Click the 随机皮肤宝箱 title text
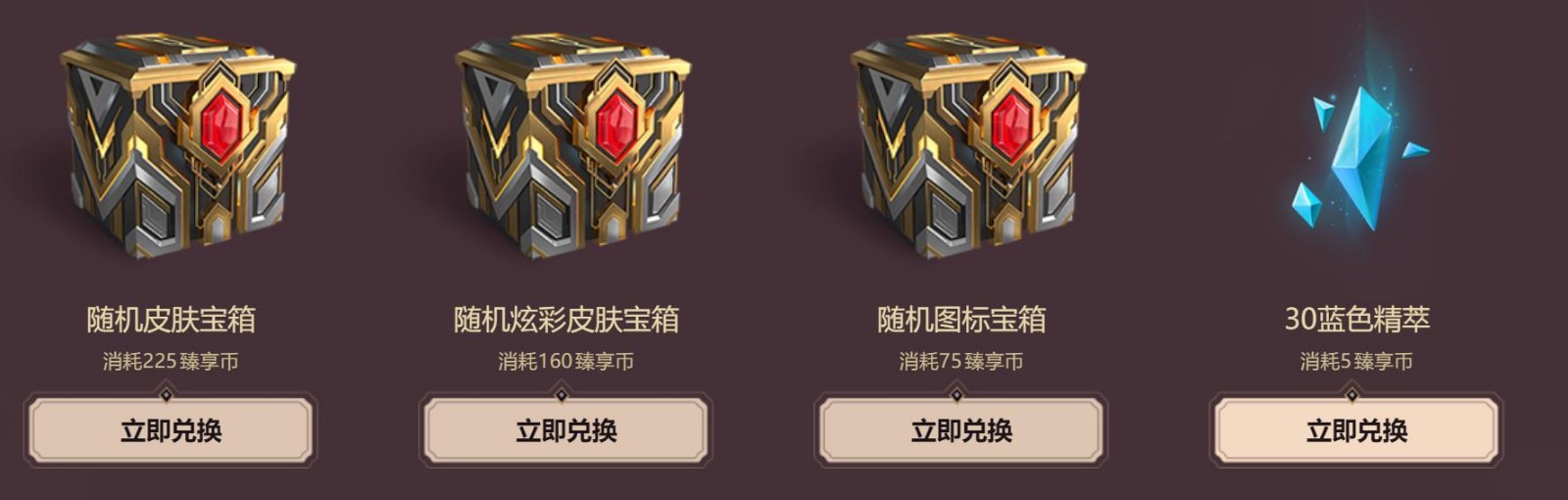Viewport: 1568px width, 500px height. (x=171, y=320)
